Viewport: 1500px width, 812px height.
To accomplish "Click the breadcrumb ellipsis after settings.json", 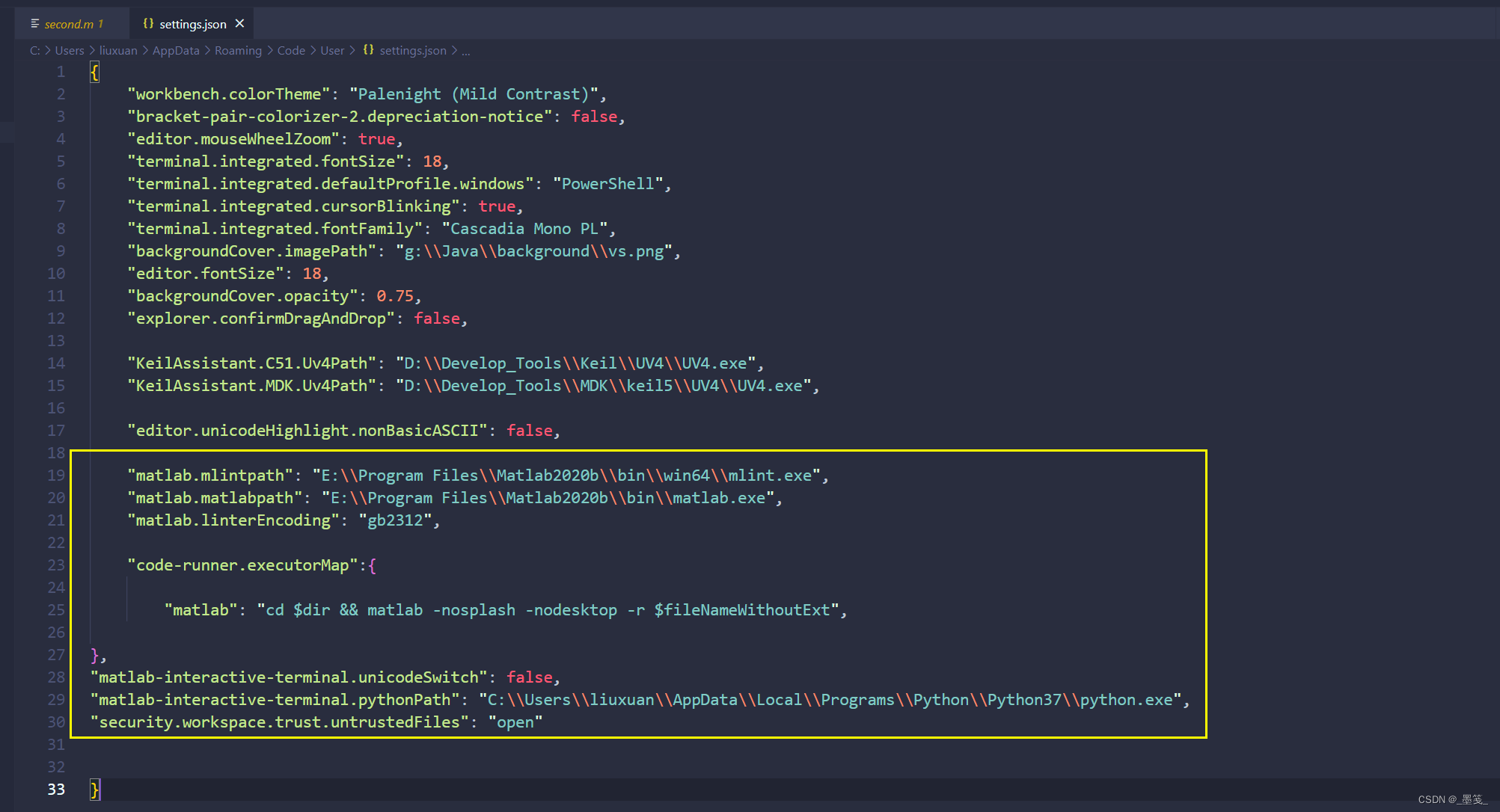I will [x=466, y=50].
